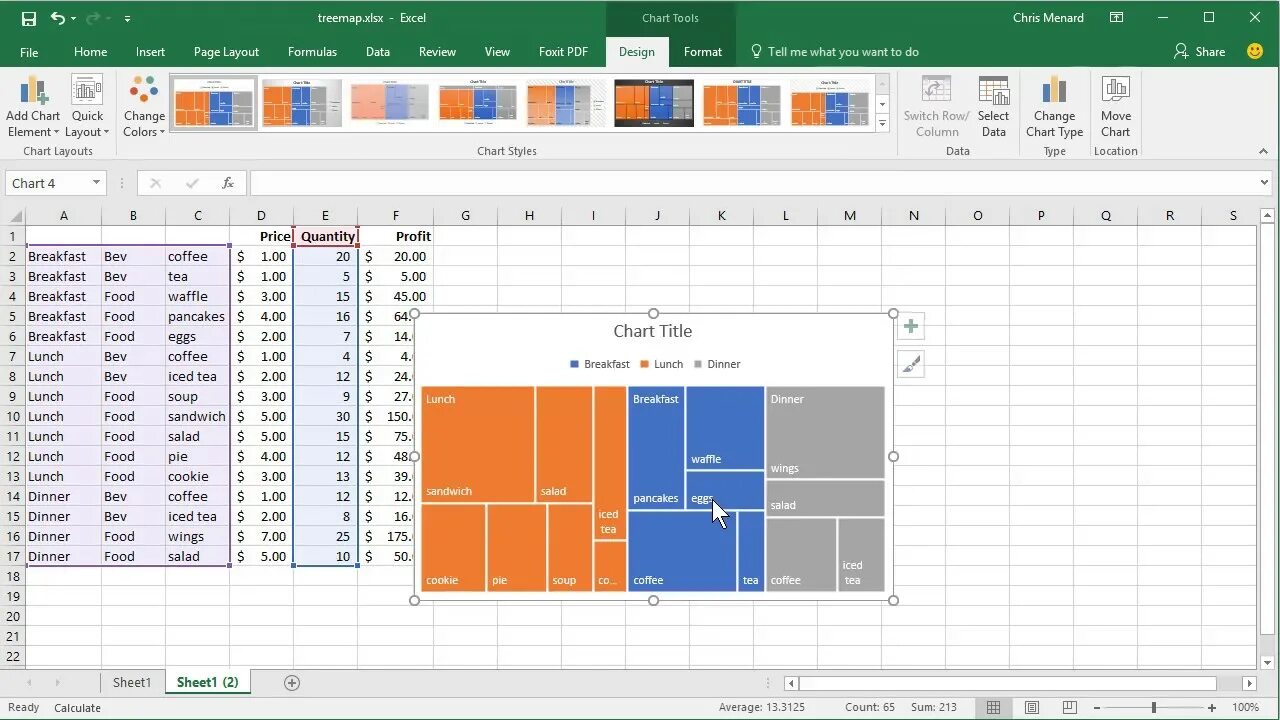Select column E header
Image resolution: width=1280 pixels, height=720 pixels.
325,215
